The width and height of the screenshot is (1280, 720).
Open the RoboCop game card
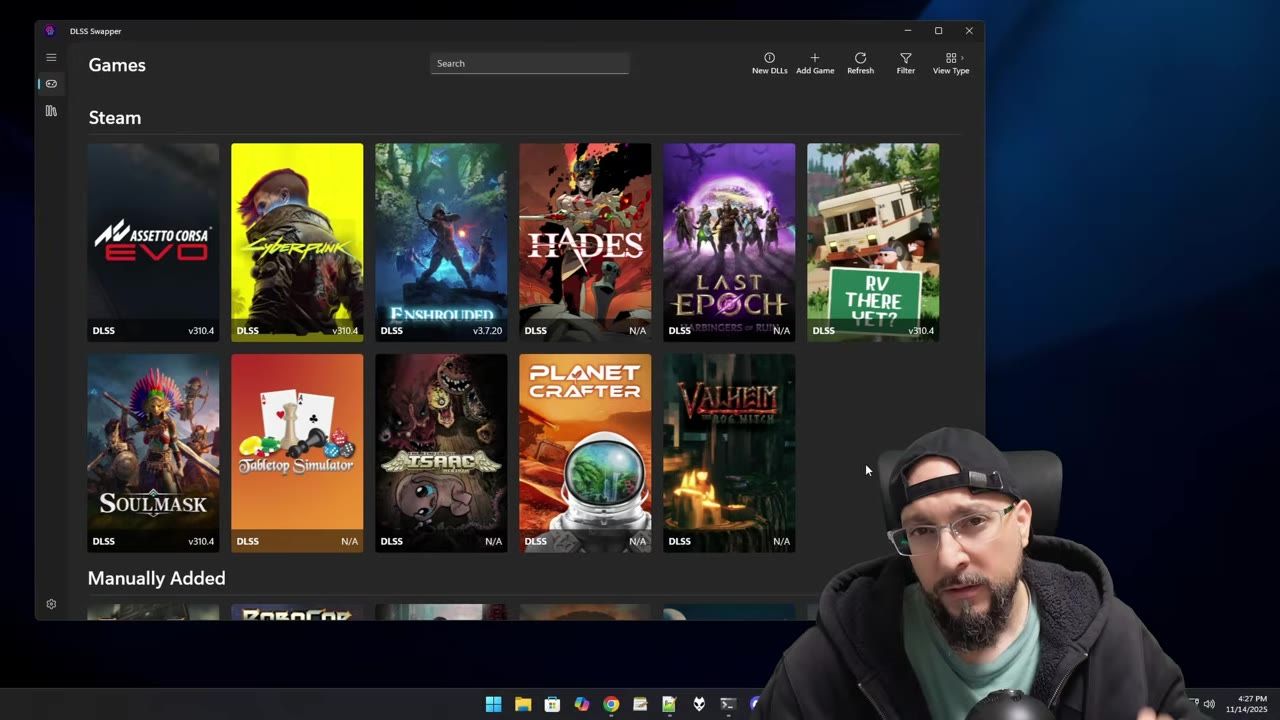[297, 612]
